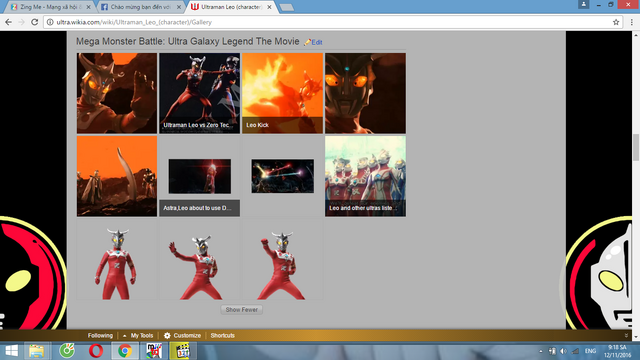Screen dimensions: 640x360
Task: Switch to the Facebook Chào mừng tab
Action: [x=141, y=7]
